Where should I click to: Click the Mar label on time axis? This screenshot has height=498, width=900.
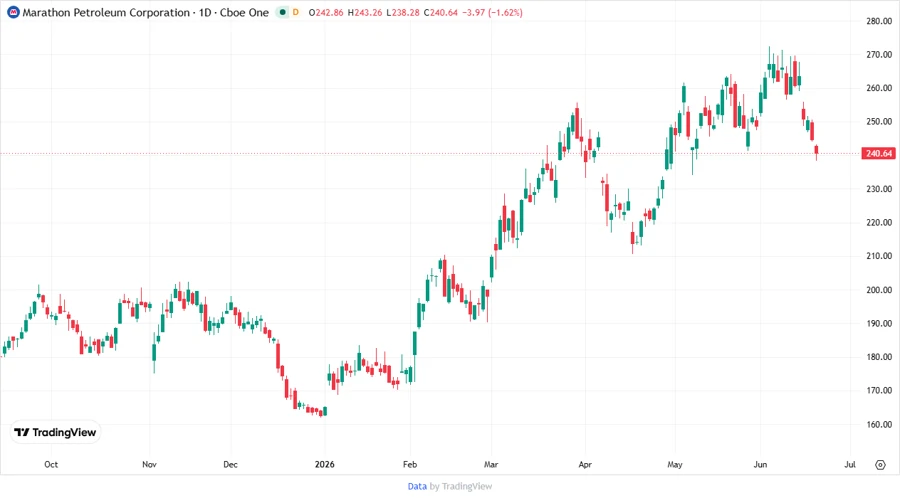coord(491,464)
